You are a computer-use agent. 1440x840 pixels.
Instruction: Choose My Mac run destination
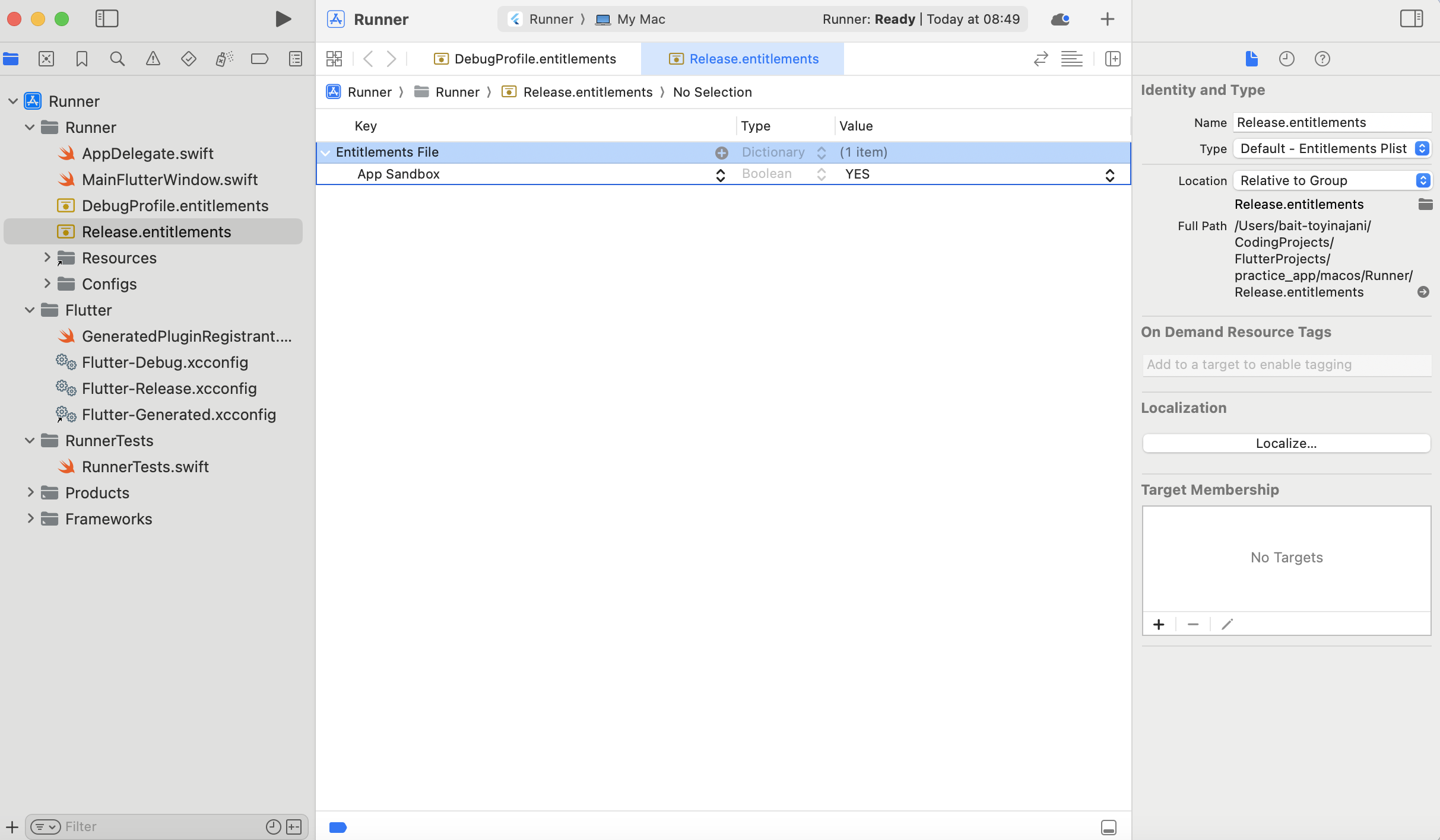tap(630, 19)
